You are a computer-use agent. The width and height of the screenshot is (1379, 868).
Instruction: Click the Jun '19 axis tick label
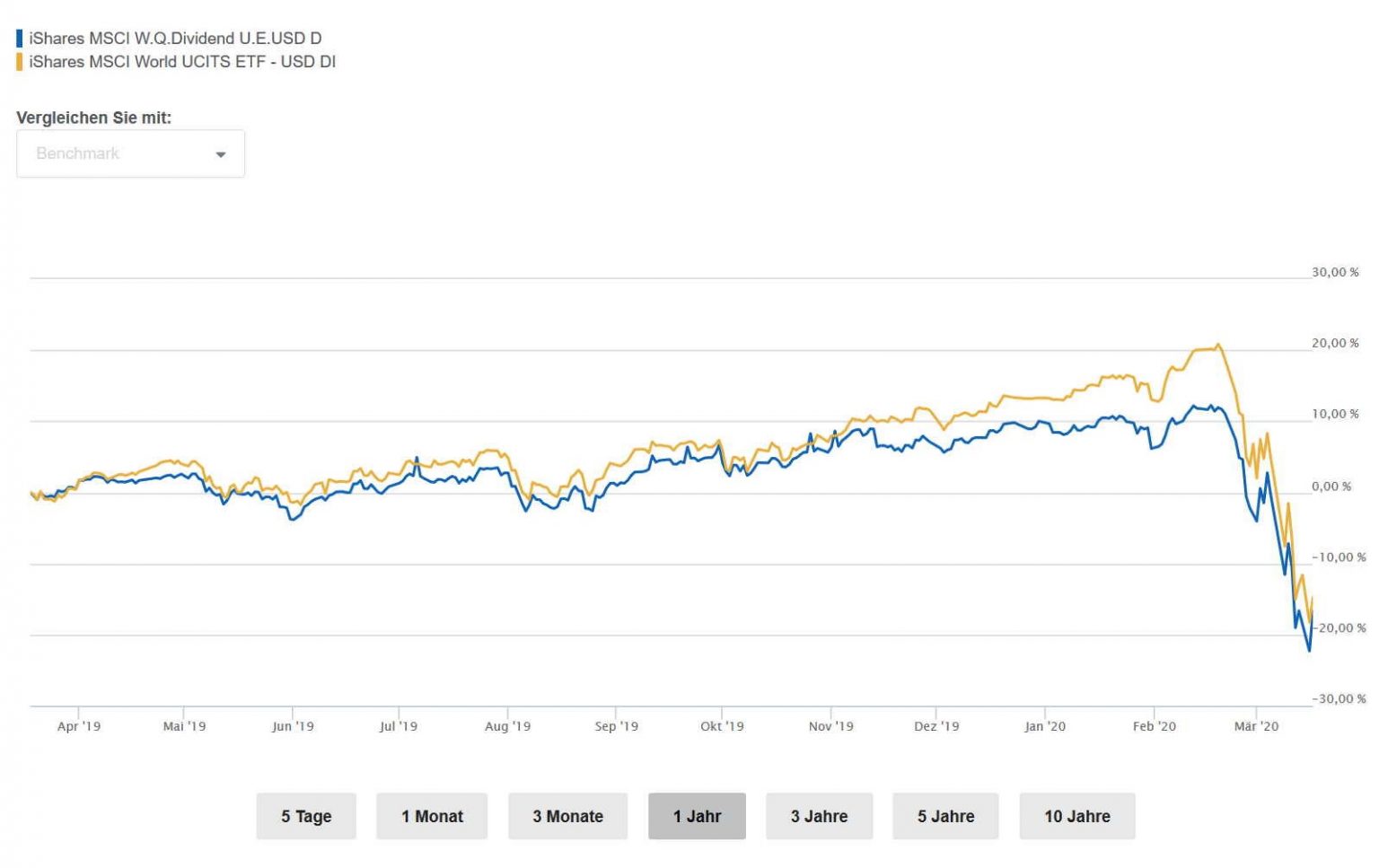pyautogui.click(x=293, y=726)
